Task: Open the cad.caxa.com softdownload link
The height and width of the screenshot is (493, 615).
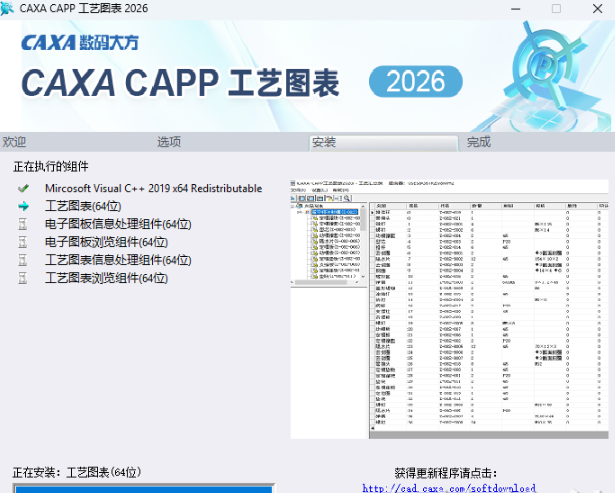Action: (445, 487)
